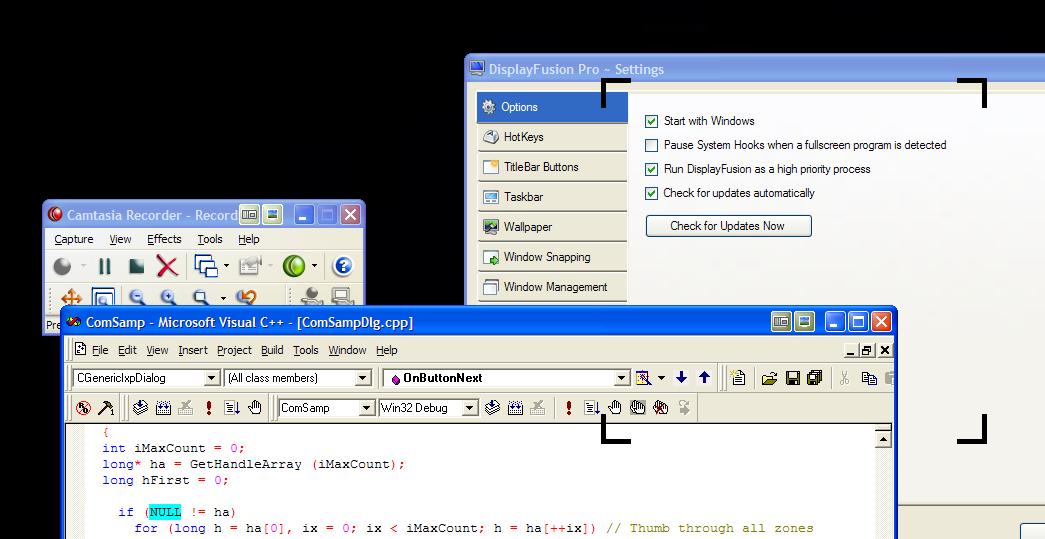The height and width of the screenshot is (539, 1045).
Task: Open the Win32 Debug configuration dropdown
Action: coord(470,408)
